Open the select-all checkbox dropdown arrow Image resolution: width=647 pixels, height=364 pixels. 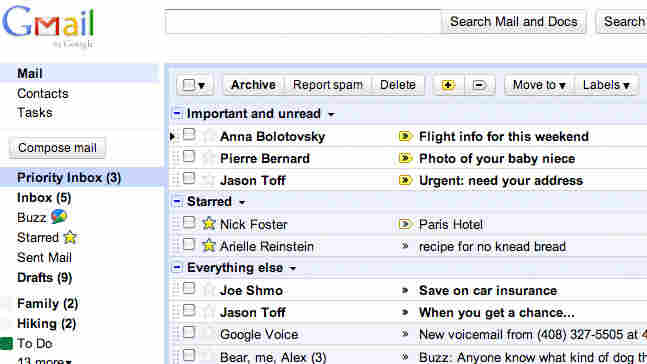[x=201, y=85]
